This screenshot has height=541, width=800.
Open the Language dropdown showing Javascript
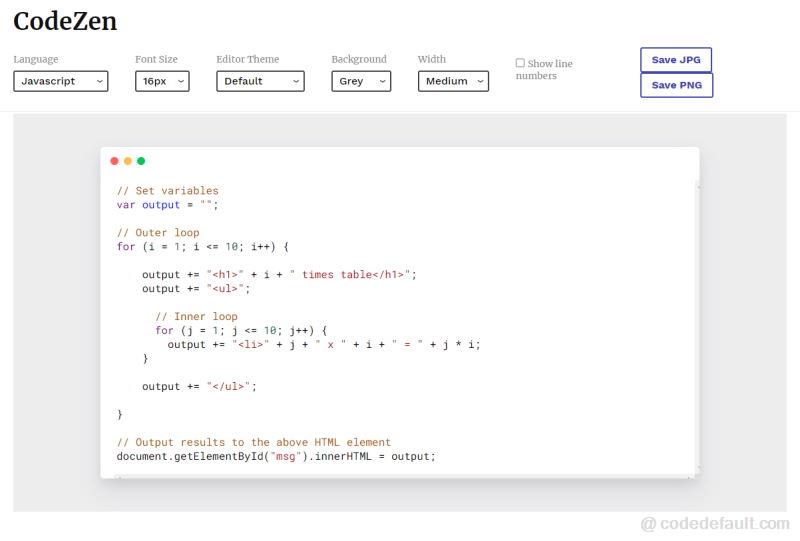tap(61, 81)
